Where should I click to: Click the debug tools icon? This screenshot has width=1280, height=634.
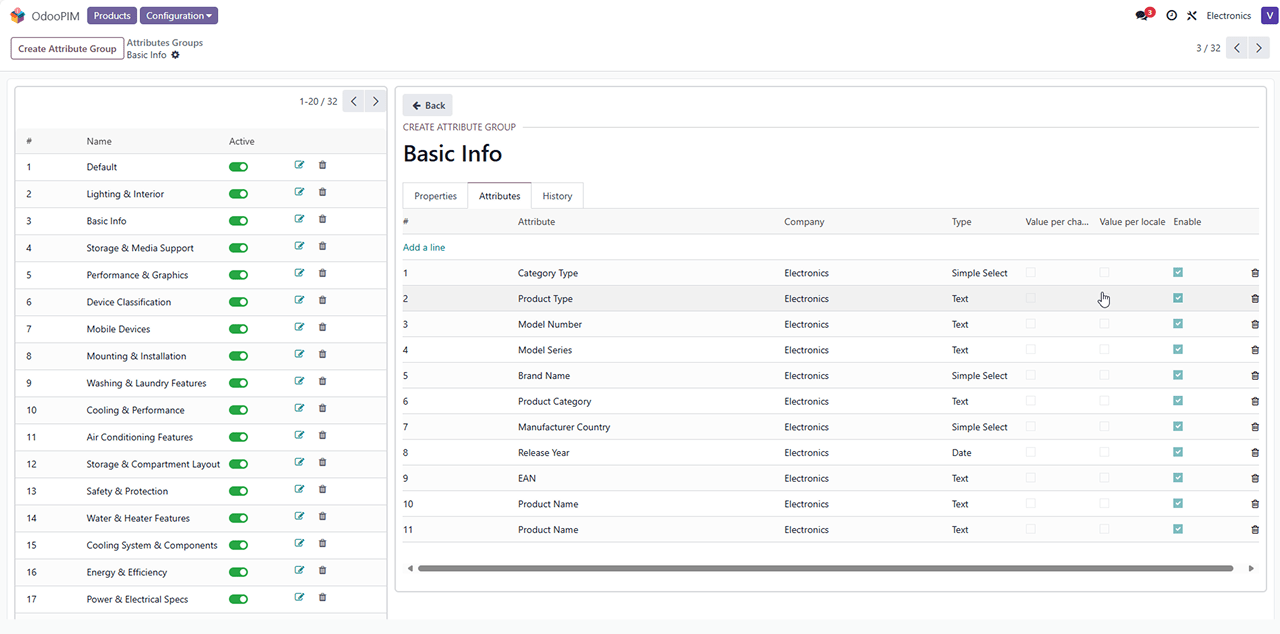[x=1191, y=16]
